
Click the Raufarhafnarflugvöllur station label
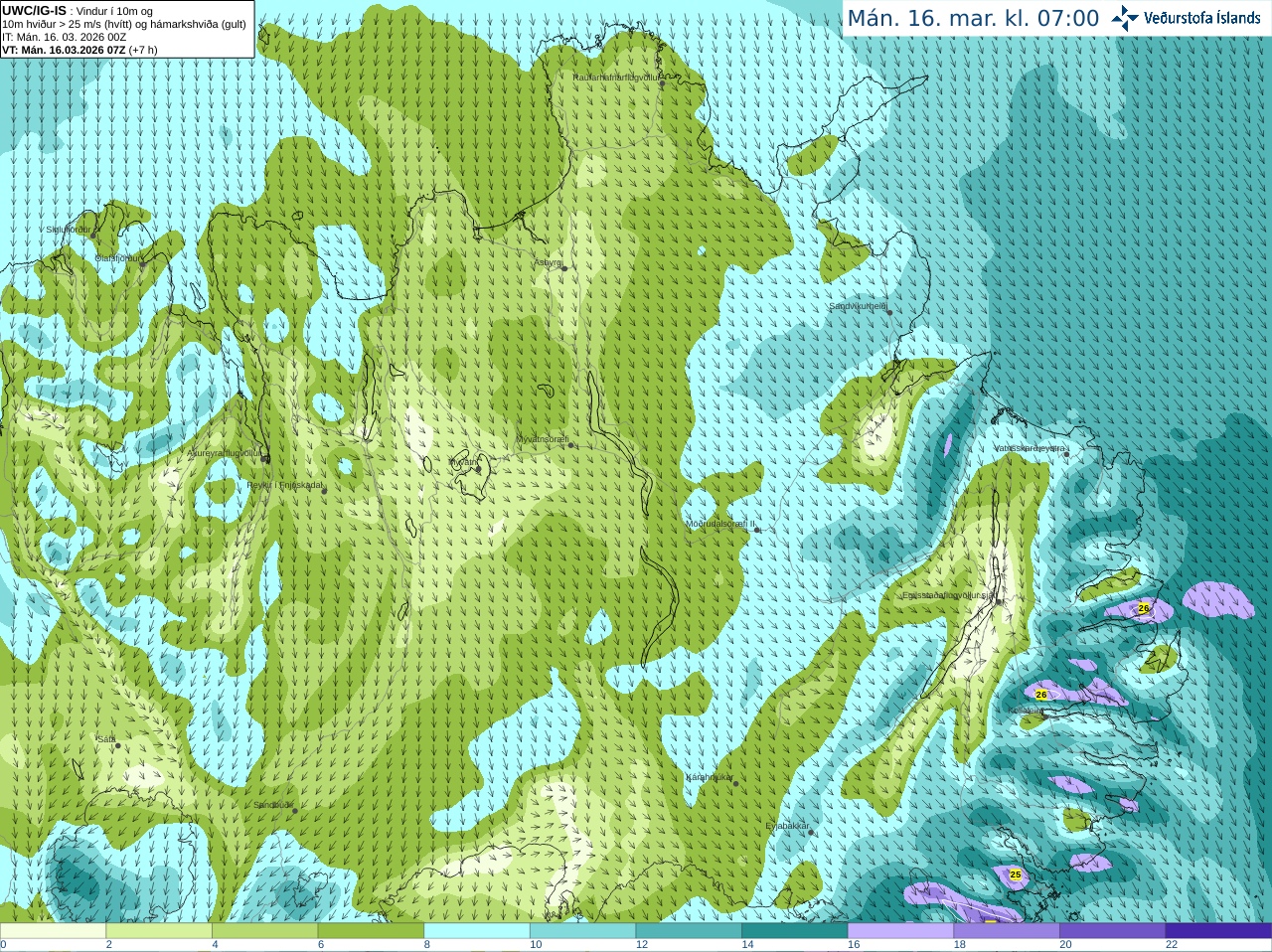pos(617,77)
